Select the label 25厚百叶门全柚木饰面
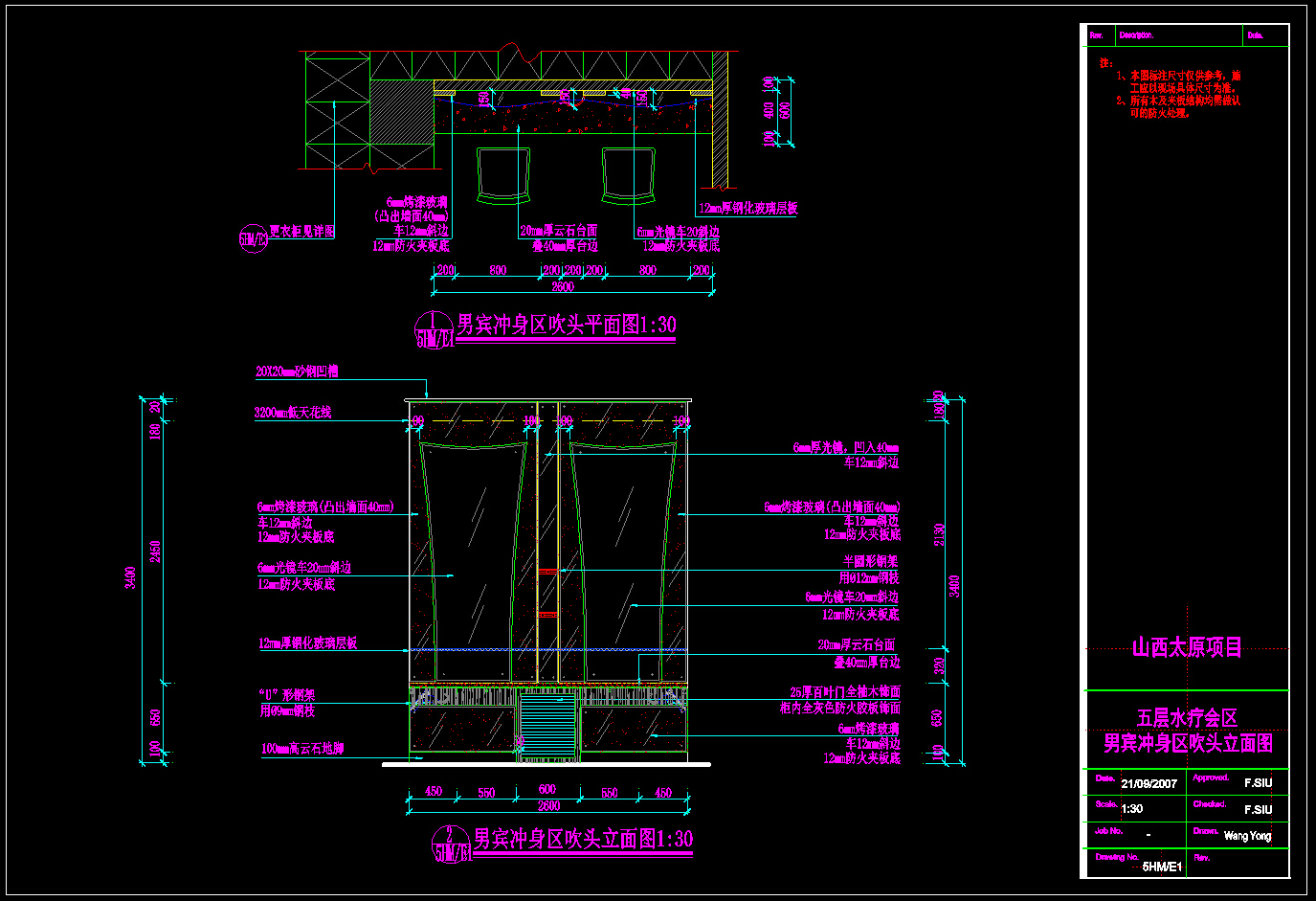Screen dimensions: 1316x901 tap(845, 692)
